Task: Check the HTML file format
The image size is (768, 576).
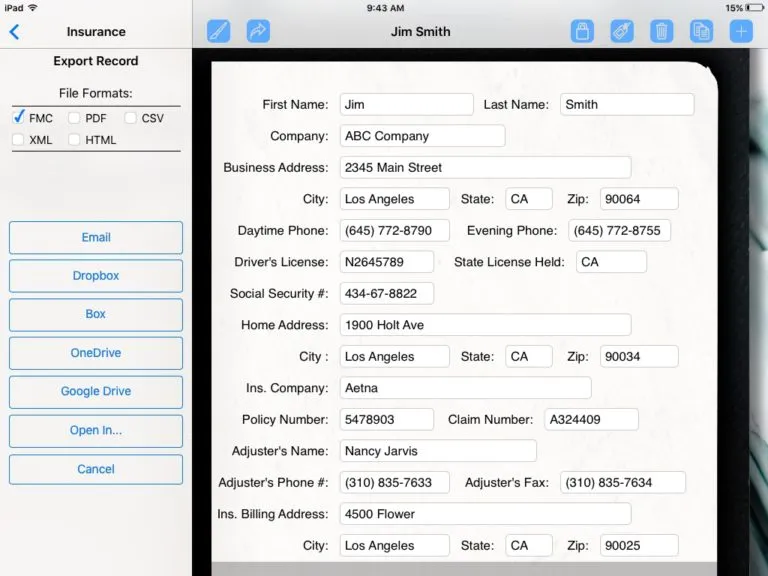Action: pos(74,140)
